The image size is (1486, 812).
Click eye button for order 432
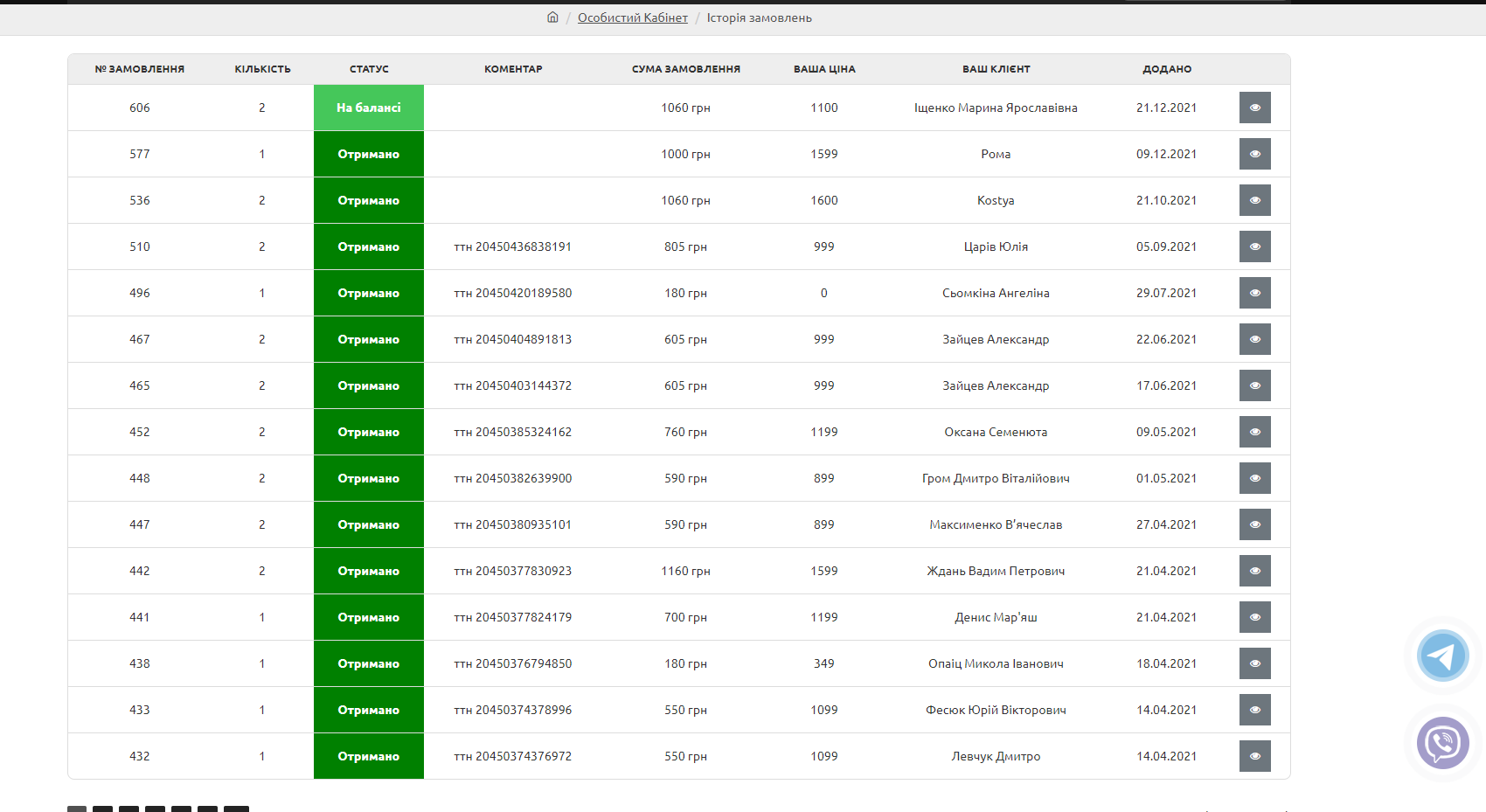tap(1254, 756)
